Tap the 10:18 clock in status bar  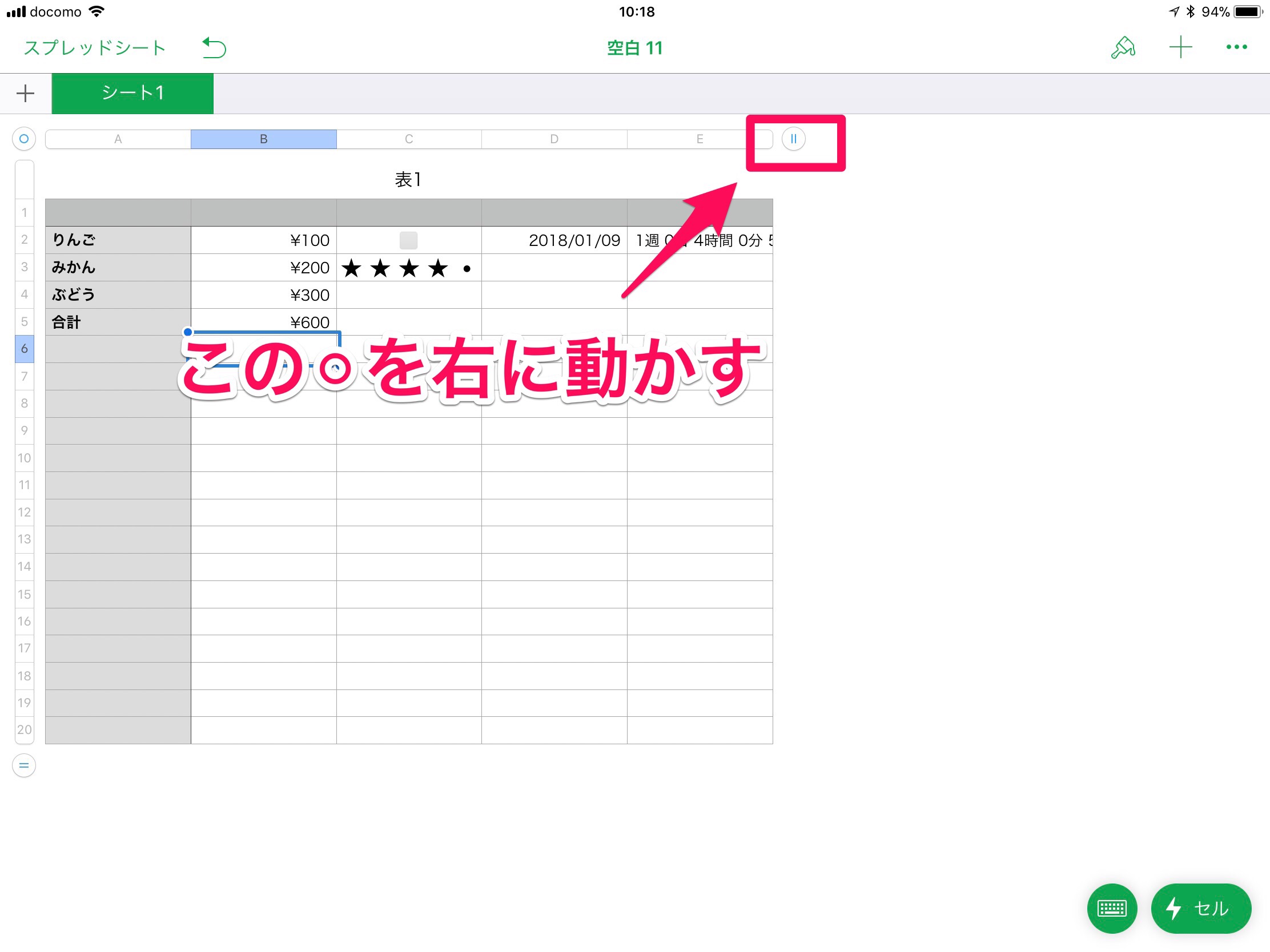(636, 11)
